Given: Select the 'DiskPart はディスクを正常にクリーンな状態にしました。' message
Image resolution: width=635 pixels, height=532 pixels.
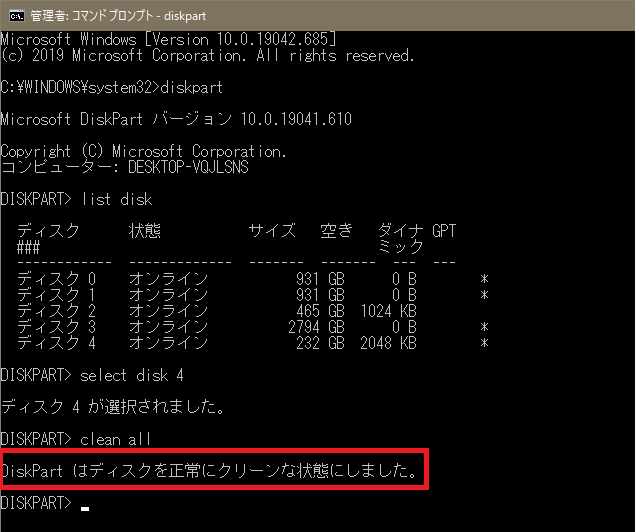Looking at the screenshot, I should tap(209, 471).
